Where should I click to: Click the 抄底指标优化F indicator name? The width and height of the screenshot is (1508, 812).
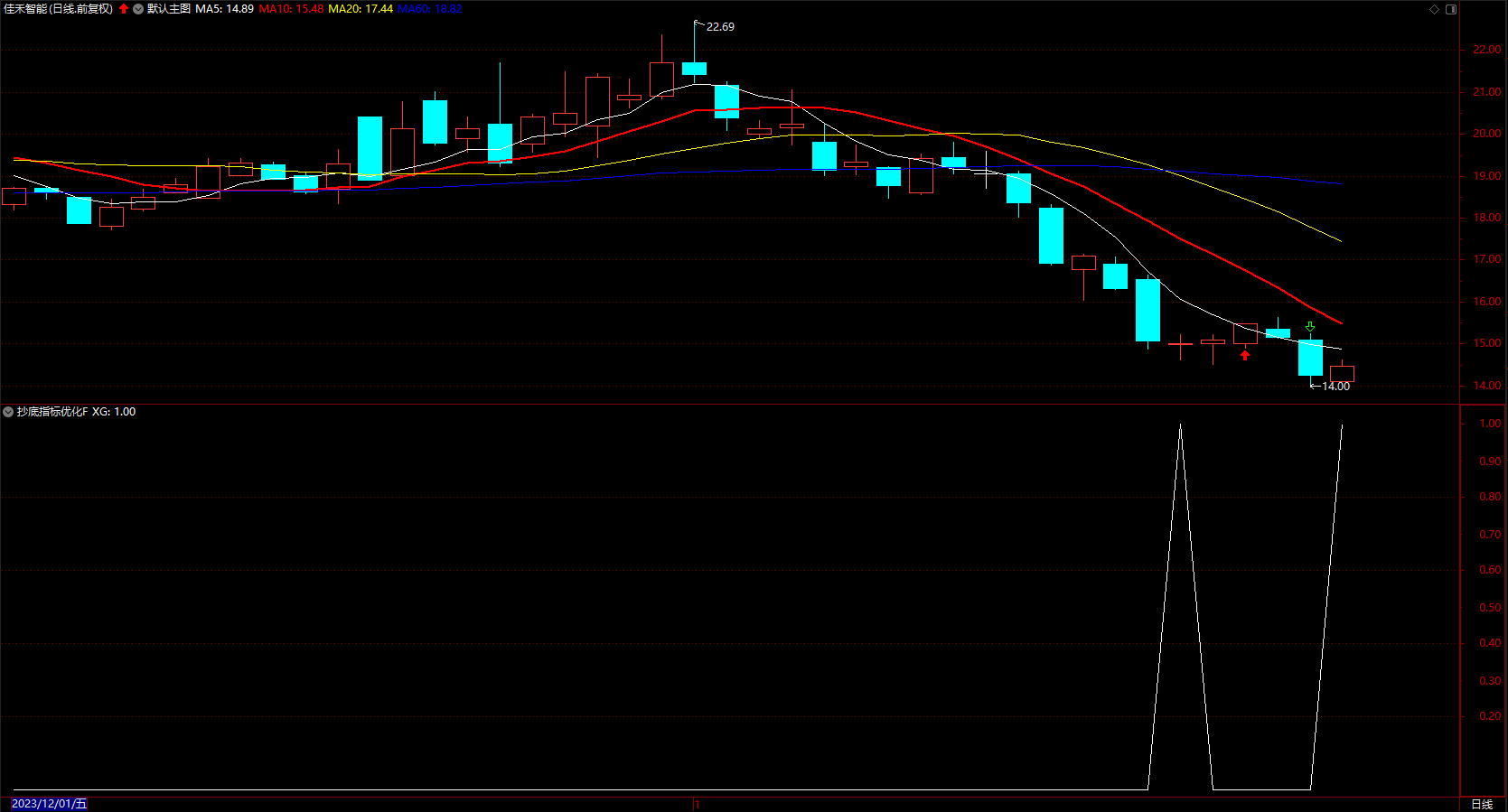(x=52, y=412)
